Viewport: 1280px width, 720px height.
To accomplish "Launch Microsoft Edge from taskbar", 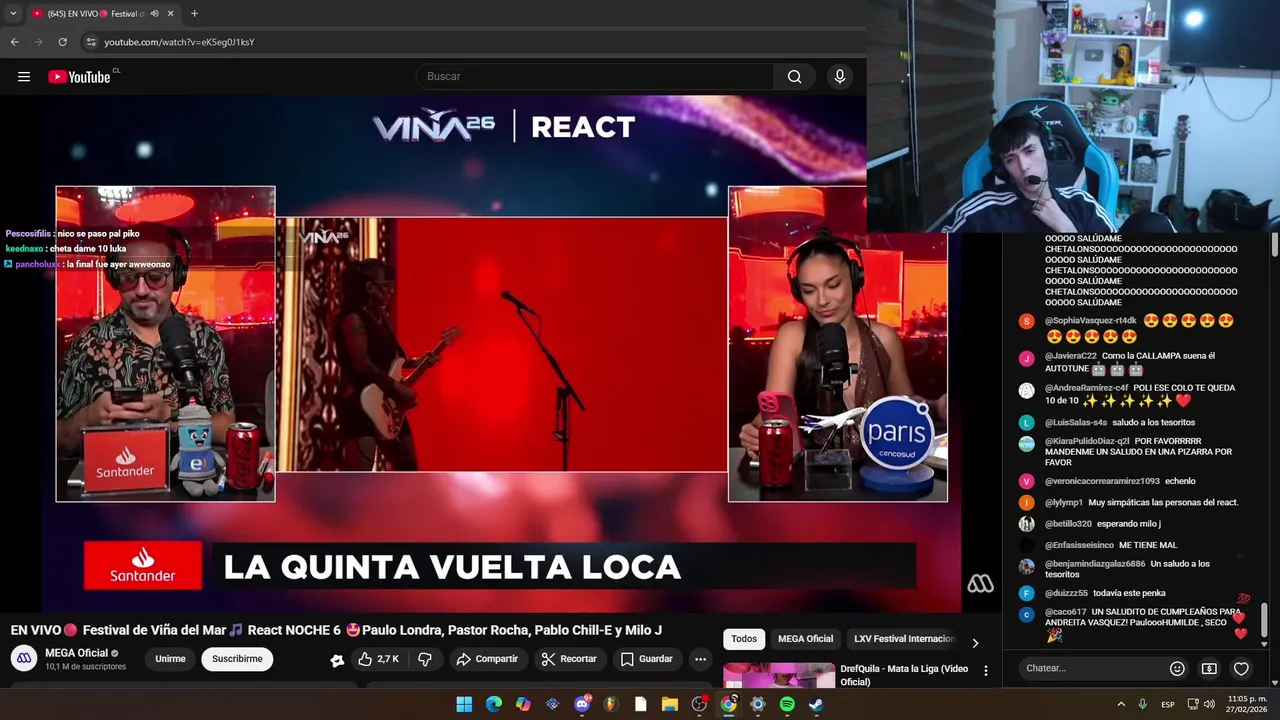I will tap(494, 704).
